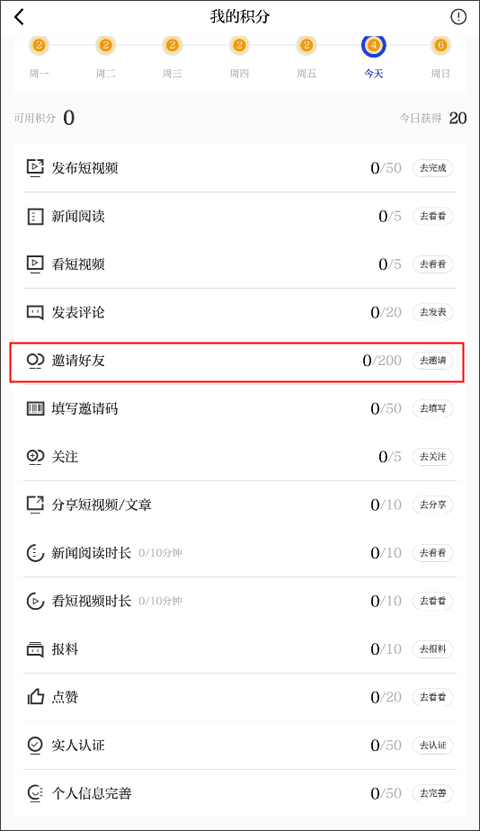Viewport: 480px width, 831px height.
Task: Click 去填写 button for invitation code
Action: pyautogui.click(x=433, y=409)
